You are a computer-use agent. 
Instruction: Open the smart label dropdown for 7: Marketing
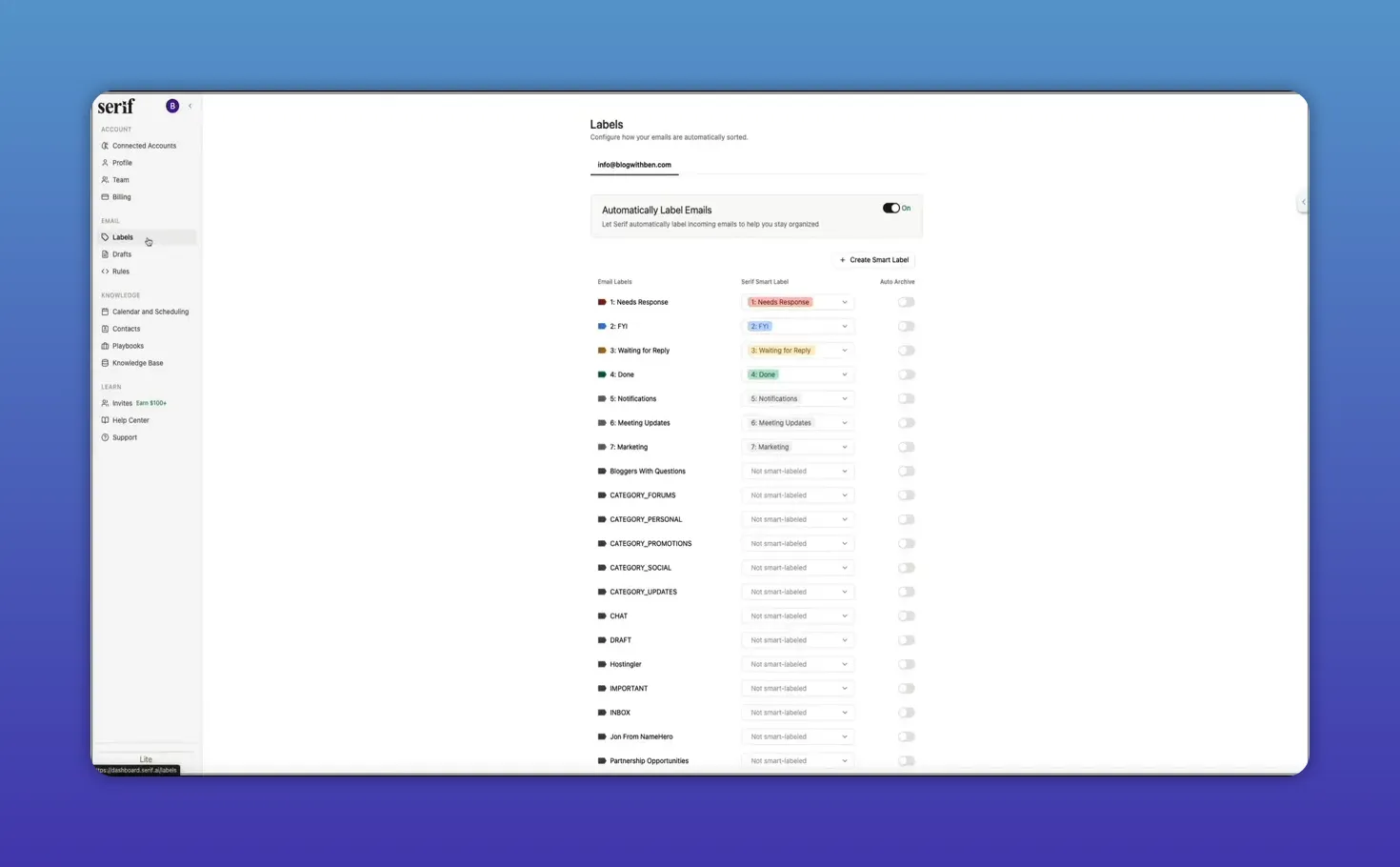point(797,447)
